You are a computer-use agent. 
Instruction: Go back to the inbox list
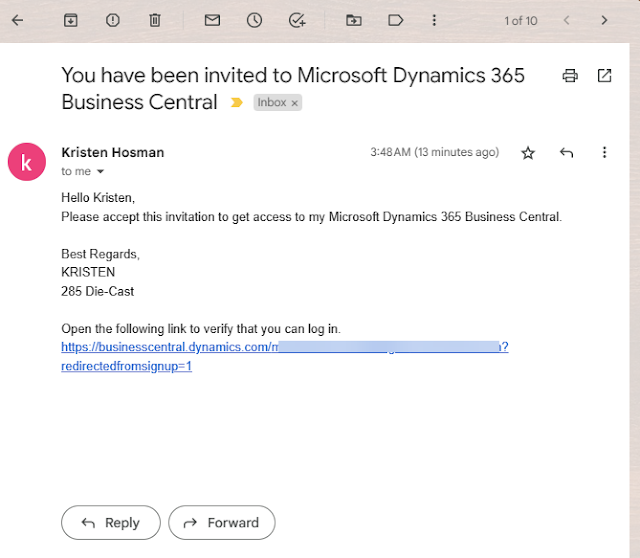point(17,20)
